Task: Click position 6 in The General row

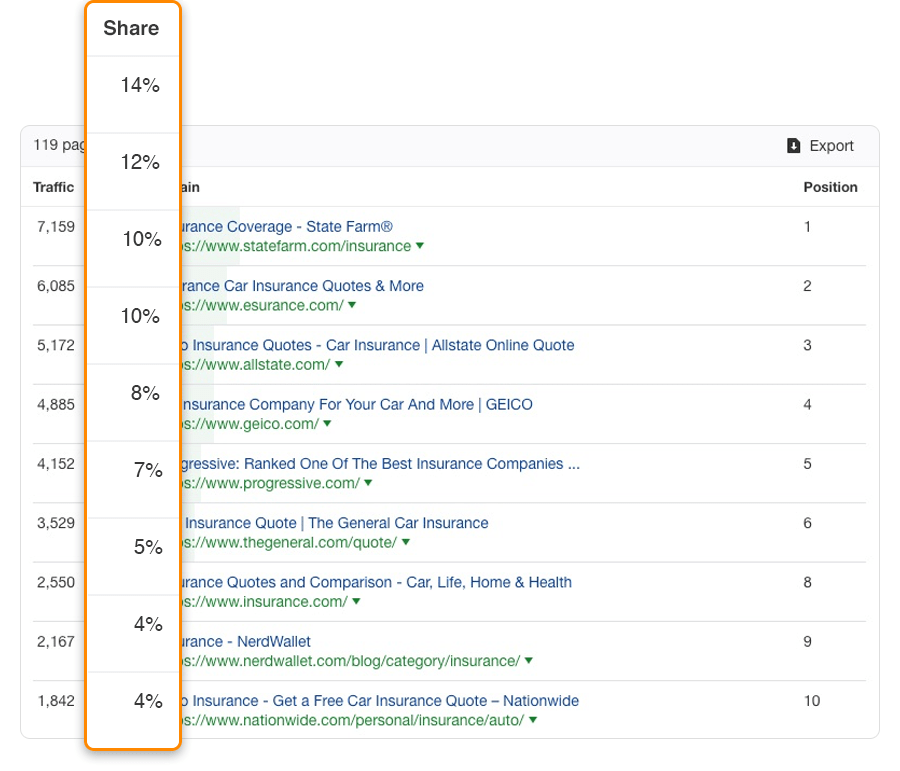Action: coord(807,523)
